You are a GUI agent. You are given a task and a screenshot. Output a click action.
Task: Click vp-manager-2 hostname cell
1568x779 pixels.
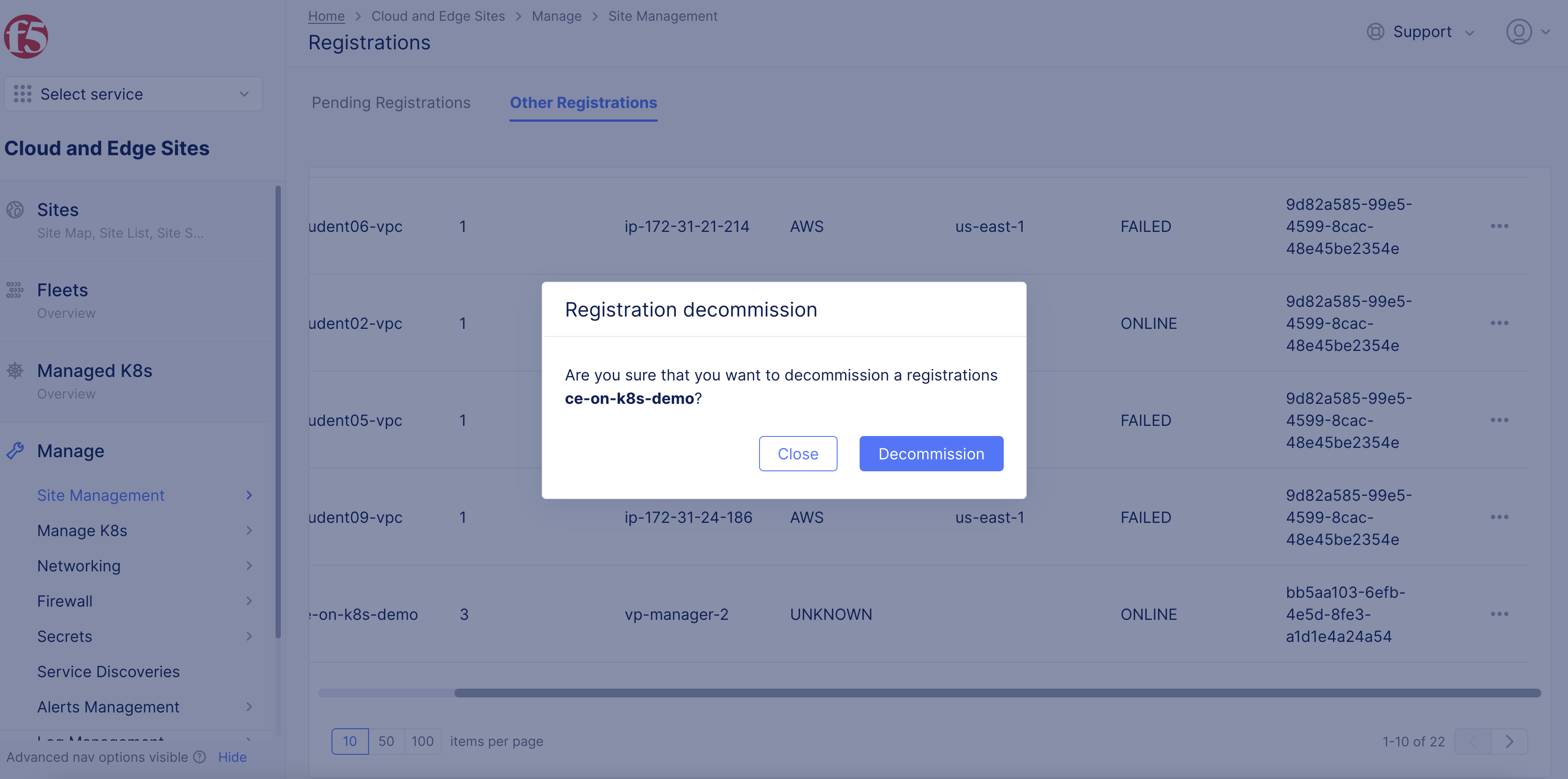pyautogui.click(x=676, y=615)
